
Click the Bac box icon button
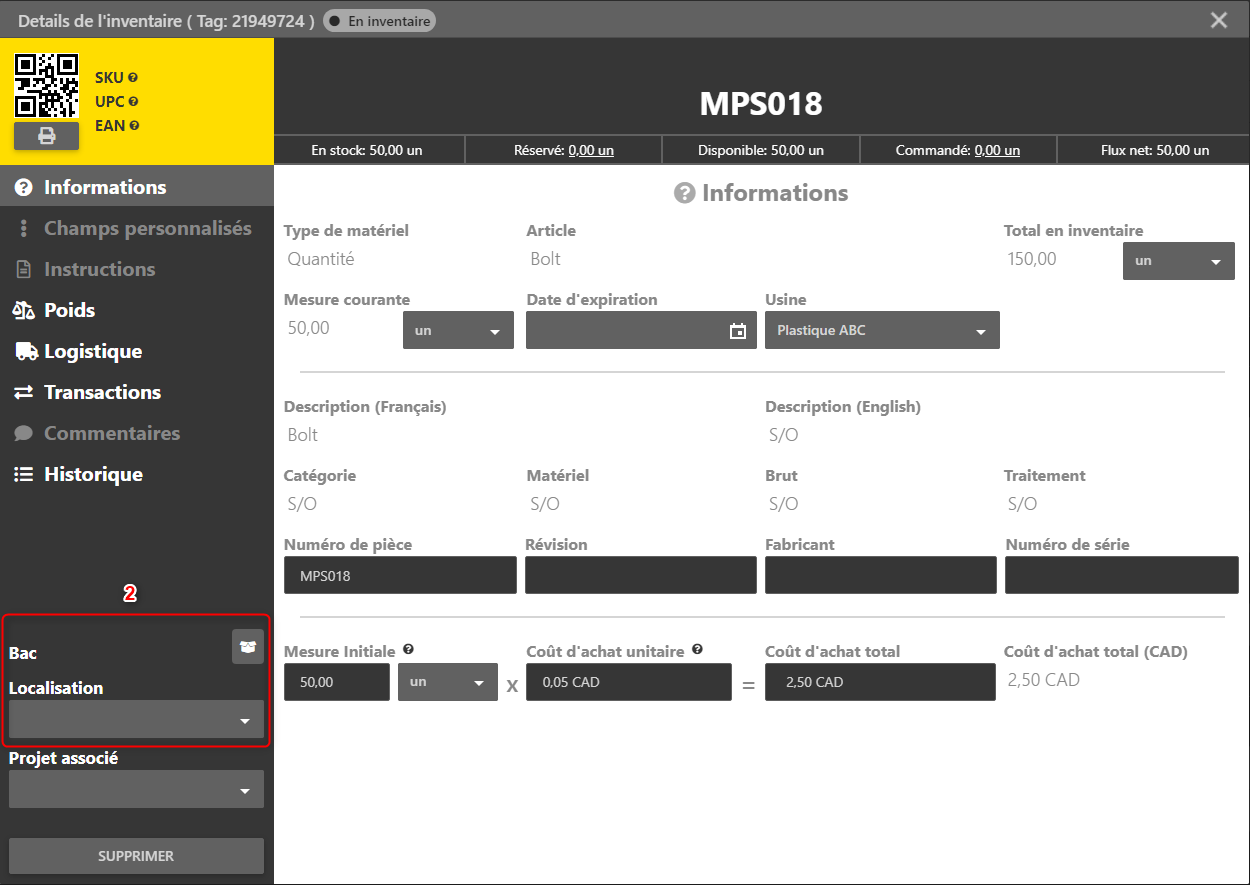pyautogui.click(x=248, y=647)
